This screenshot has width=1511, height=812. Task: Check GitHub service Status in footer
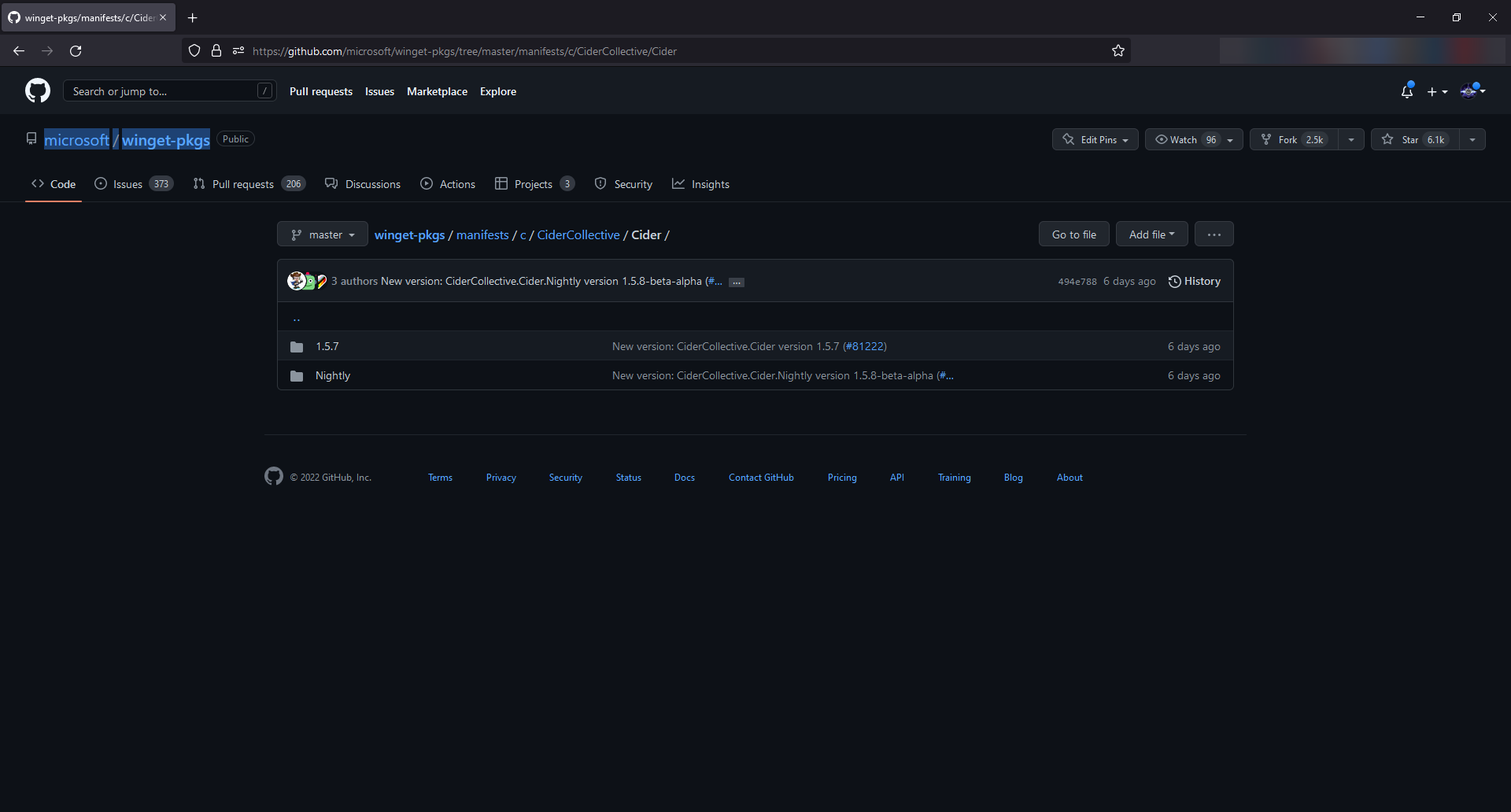point(628,477)
